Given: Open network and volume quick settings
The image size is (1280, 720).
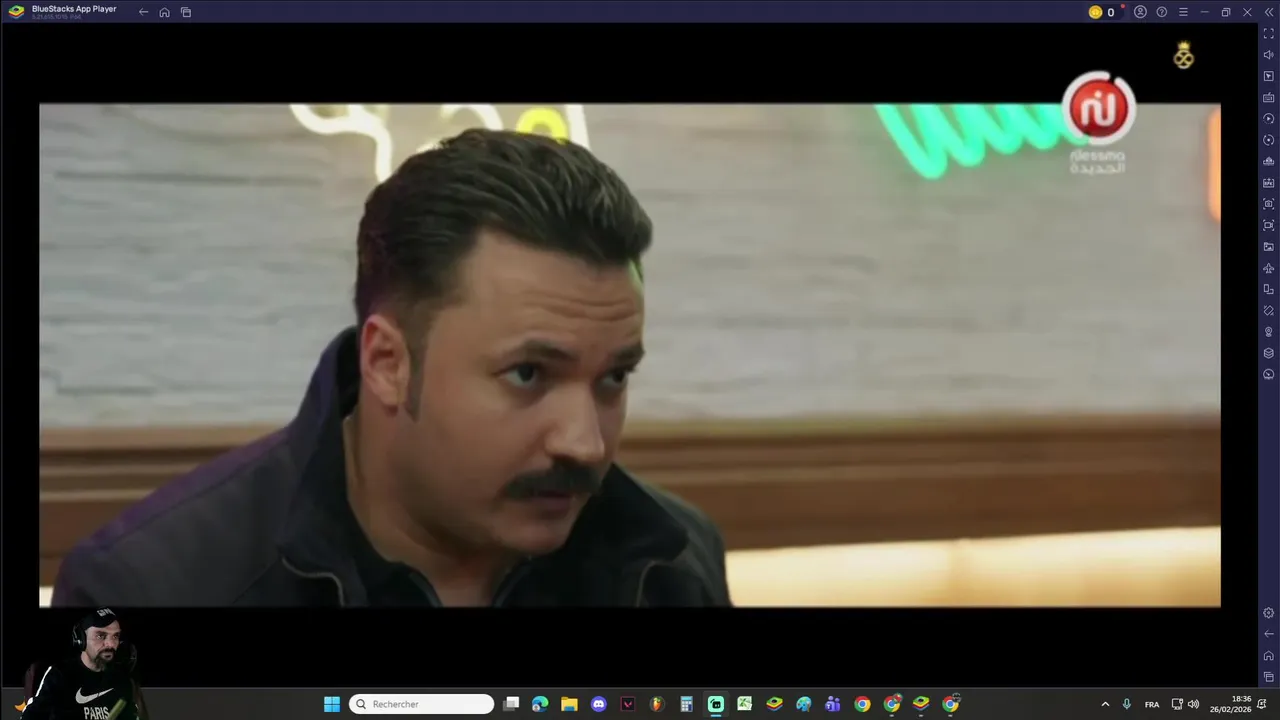Looking at the screenshot, I should coord(1185,704).
